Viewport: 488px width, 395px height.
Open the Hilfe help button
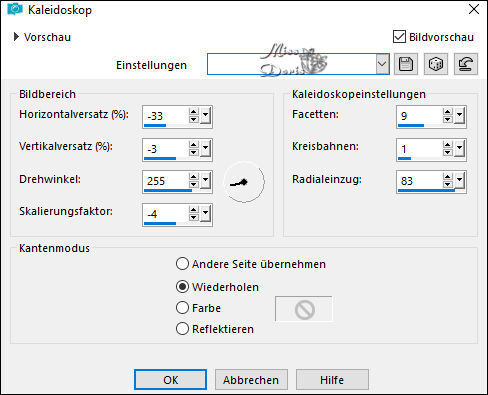332,379
